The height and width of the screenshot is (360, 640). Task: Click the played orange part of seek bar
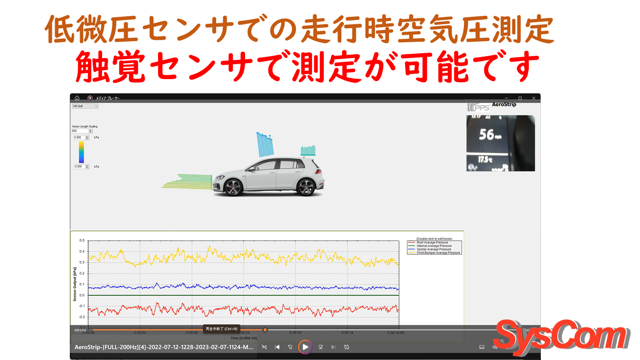(x=178, y=329)
